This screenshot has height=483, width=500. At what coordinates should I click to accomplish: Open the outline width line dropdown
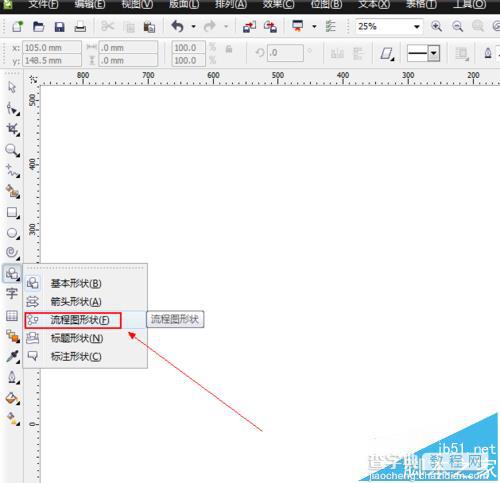pos(434,53)
